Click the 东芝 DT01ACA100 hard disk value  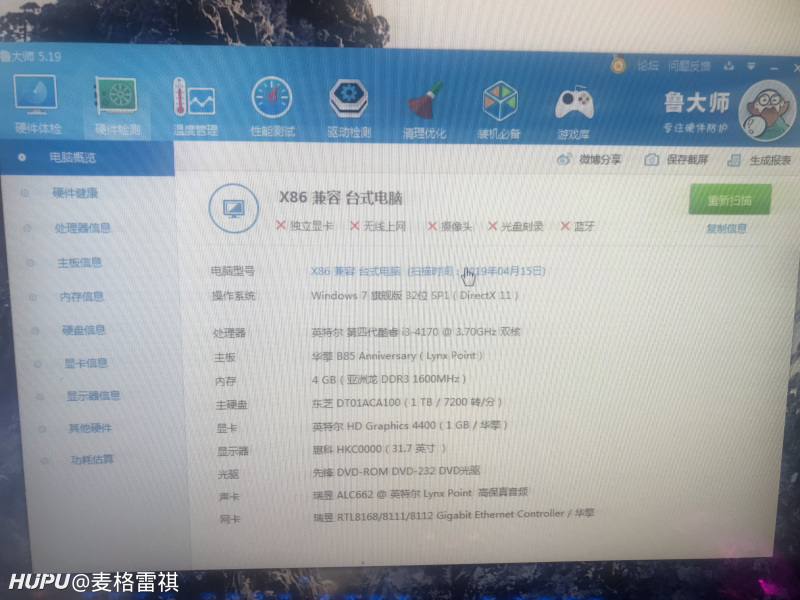click(x=407, y=402)
